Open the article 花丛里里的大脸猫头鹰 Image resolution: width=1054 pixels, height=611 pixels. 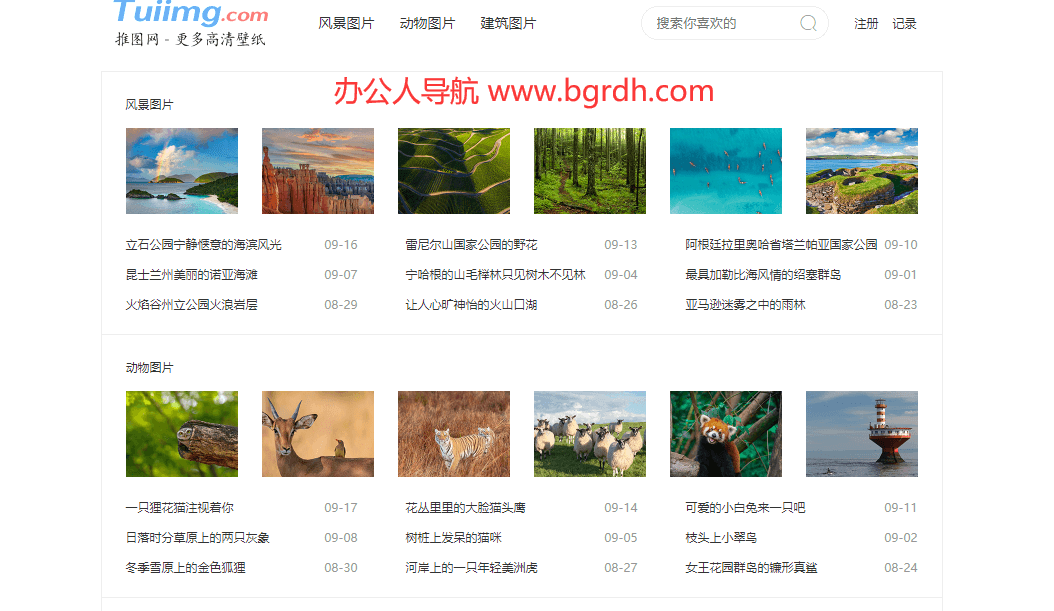(x=464, y=507)
